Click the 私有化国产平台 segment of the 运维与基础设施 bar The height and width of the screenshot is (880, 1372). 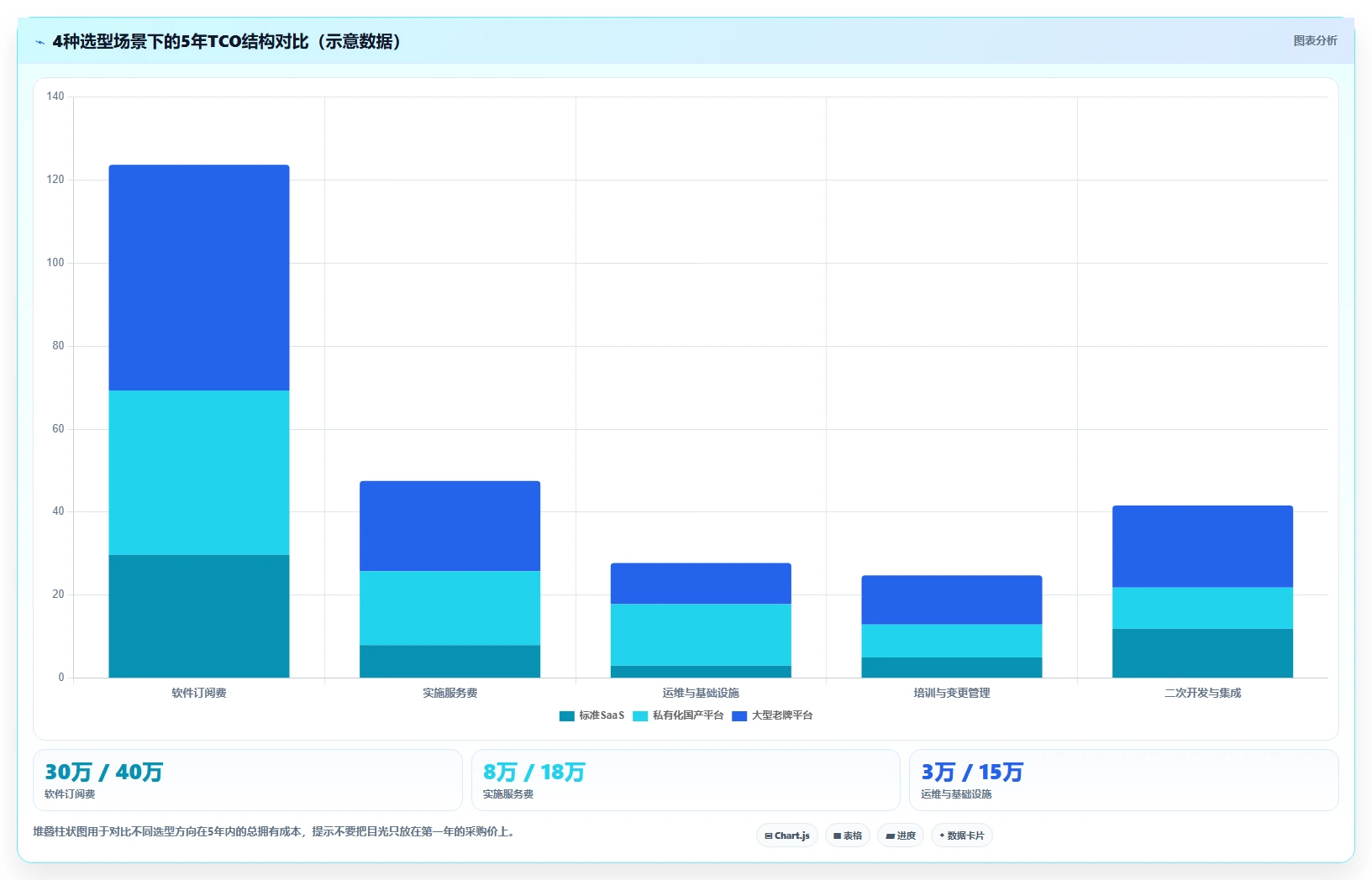pyautogui.click(x=701, y=635)
